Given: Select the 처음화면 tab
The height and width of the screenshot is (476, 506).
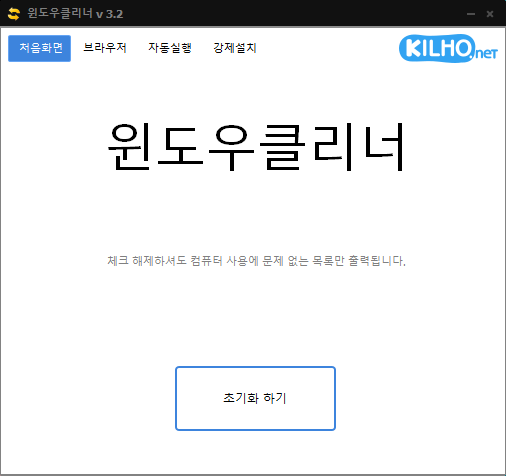Looking at the screenshot, I should click(x=39, y=48).
